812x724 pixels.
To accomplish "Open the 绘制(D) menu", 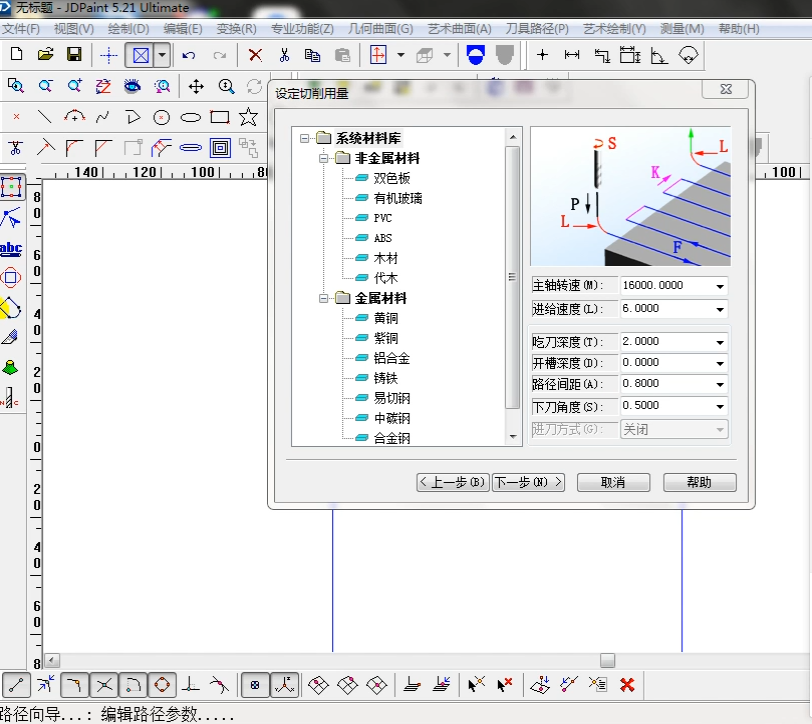I will point(128,28).
